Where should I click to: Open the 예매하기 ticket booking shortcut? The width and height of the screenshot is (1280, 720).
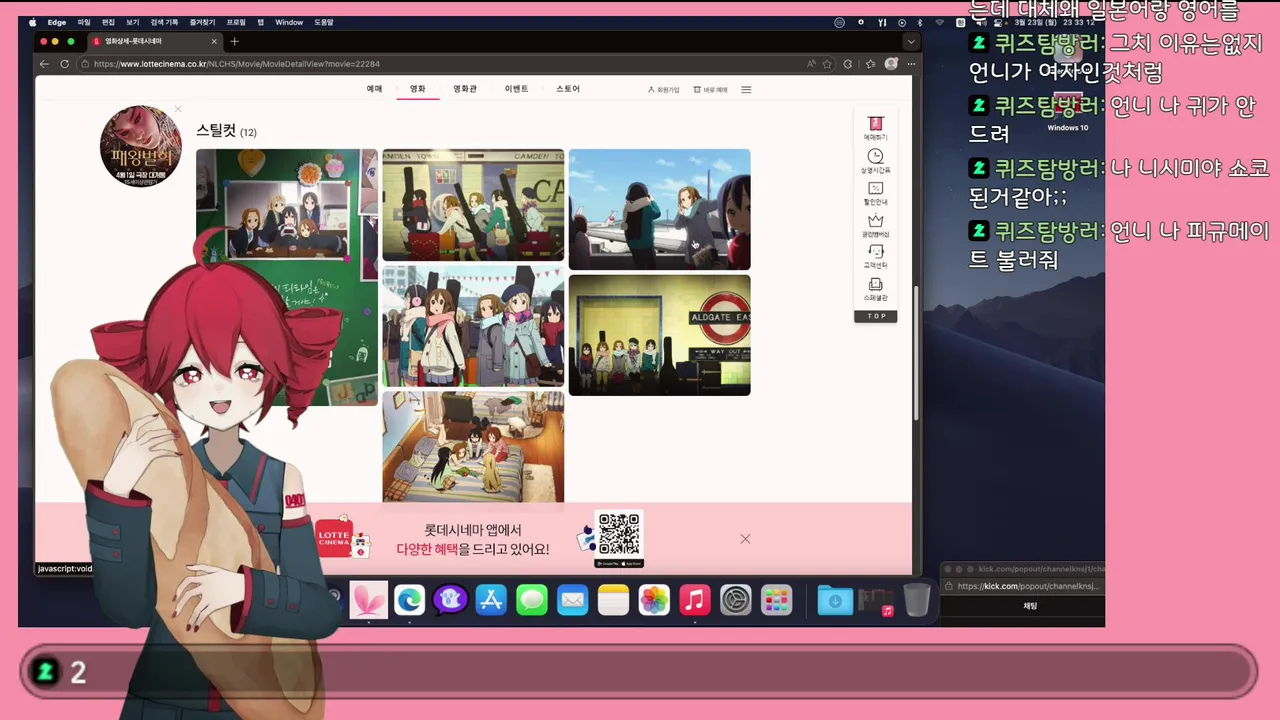[875, 127]
